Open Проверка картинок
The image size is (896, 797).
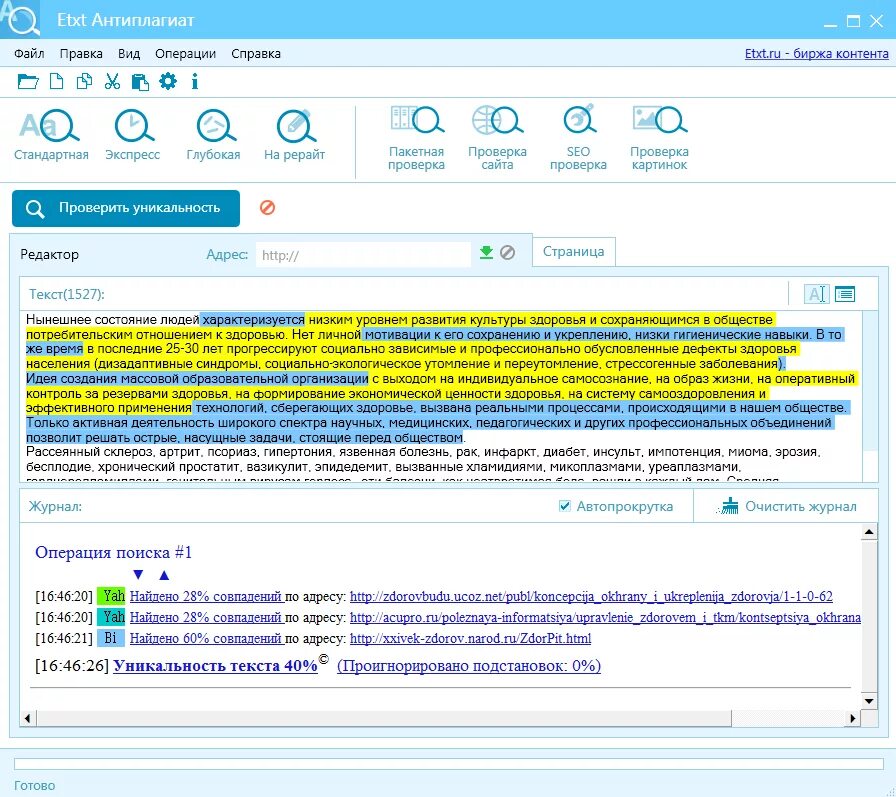tap(659, 138)
